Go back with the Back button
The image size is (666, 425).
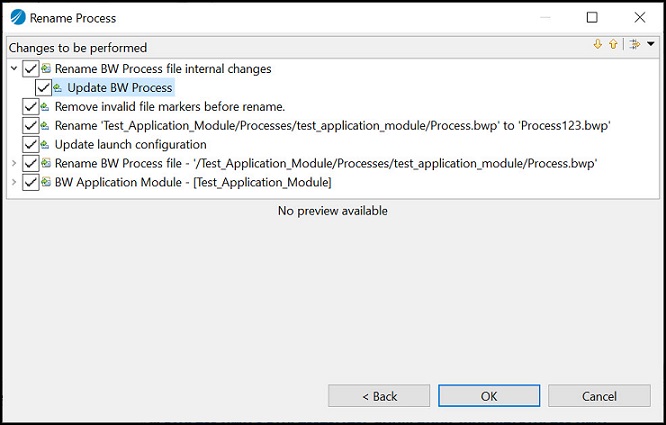click(x=379, y=396)
